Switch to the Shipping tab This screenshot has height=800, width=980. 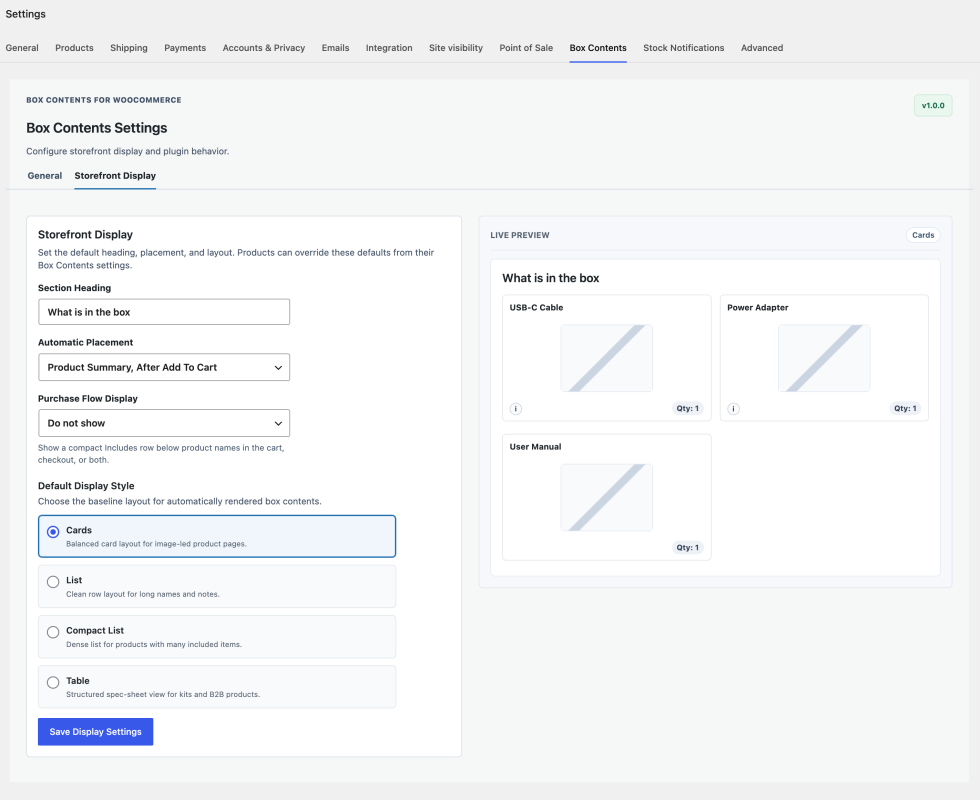coord(129,48)
